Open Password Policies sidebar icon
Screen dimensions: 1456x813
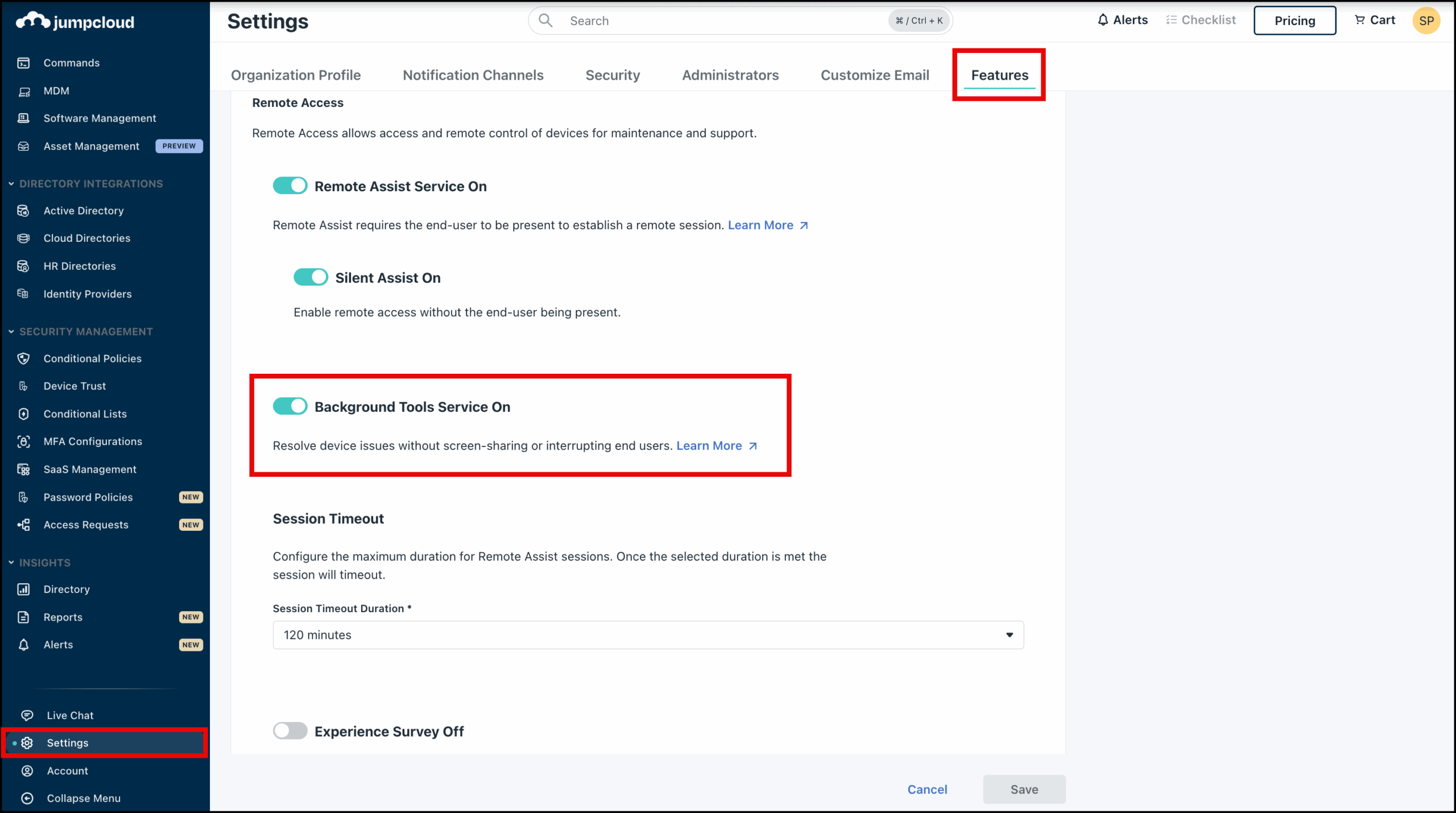[x=23, y=497]
